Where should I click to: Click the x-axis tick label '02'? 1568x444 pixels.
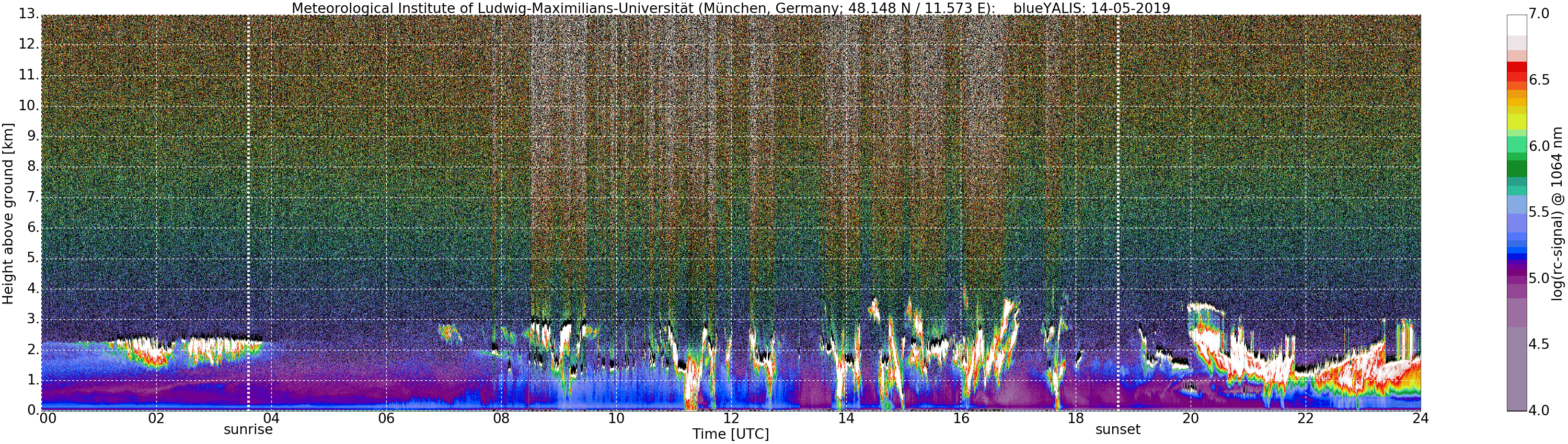[156, 418]
